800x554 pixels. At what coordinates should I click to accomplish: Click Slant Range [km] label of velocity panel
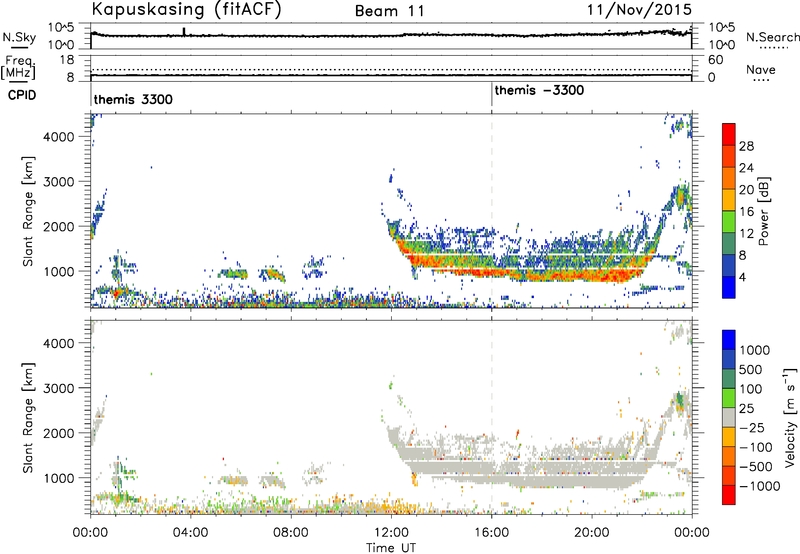pyautogui.click(x=28, y=418)
